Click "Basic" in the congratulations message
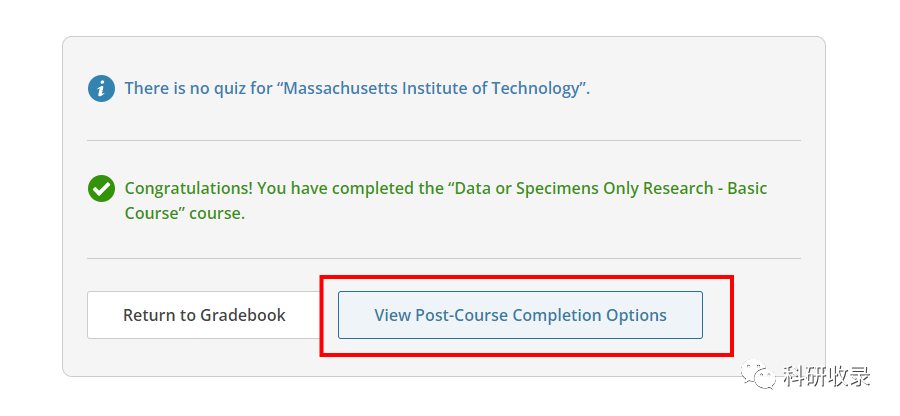This screenshot has width=900, height=416. (745, 188)
